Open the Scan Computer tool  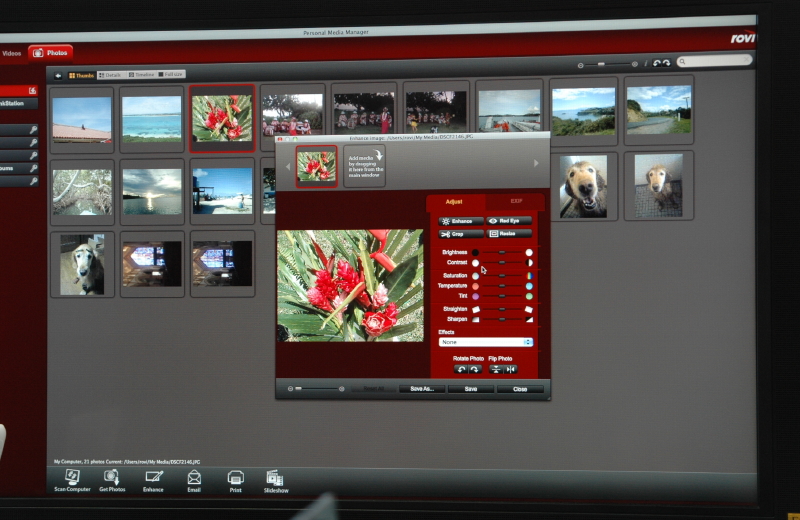[72, 481]
